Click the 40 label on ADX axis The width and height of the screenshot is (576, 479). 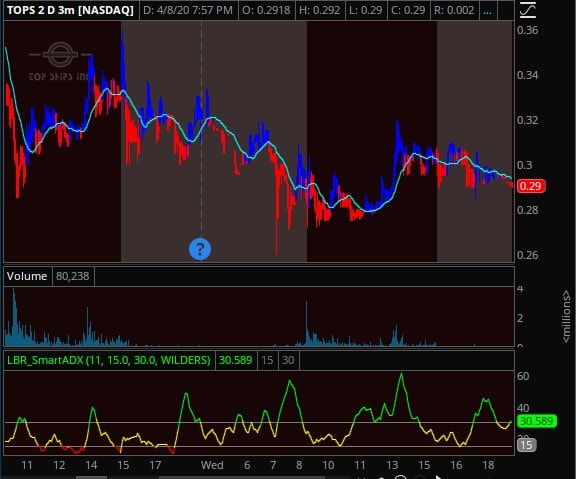point(523,408)
